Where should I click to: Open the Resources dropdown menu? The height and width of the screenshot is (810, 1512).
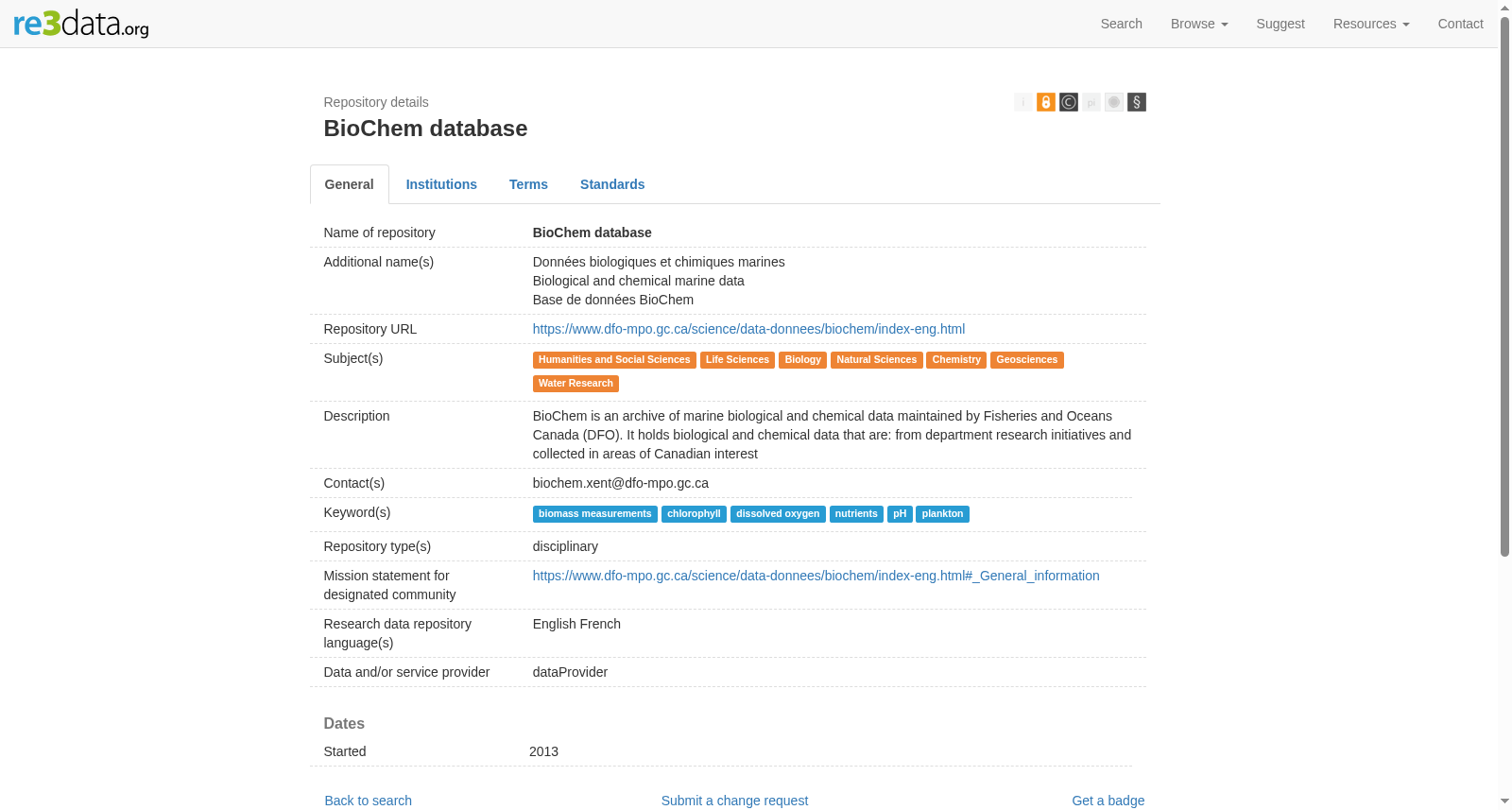(1371, 24)
